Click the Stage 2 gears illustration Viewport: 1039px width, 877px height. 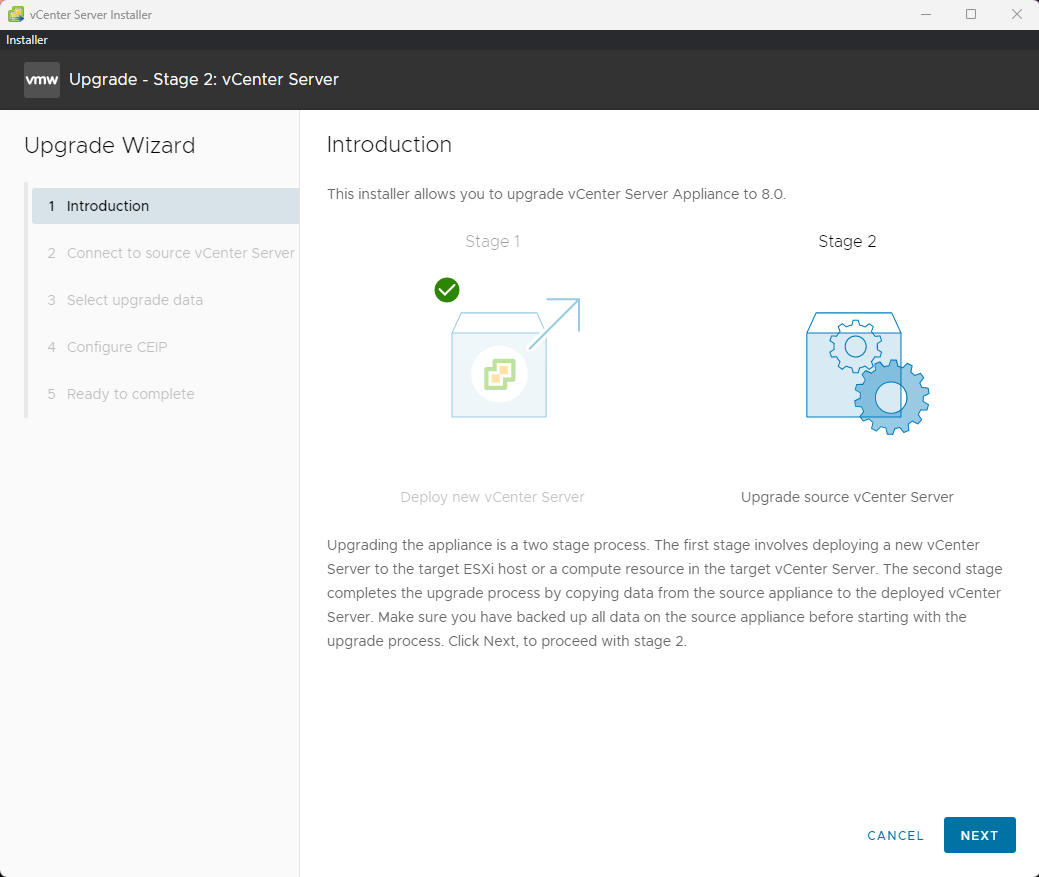(867, 373)
